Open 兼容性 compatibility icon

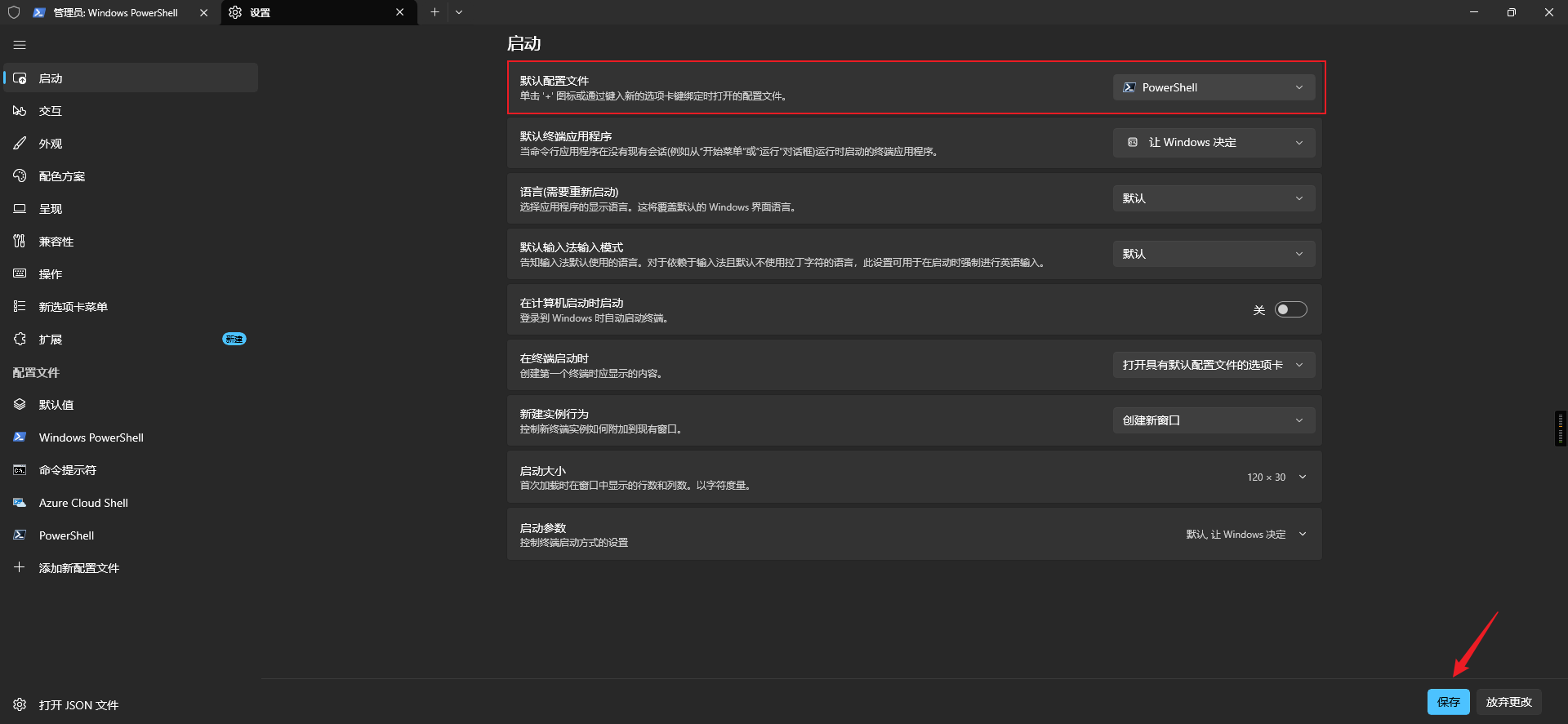pos(20,242)
